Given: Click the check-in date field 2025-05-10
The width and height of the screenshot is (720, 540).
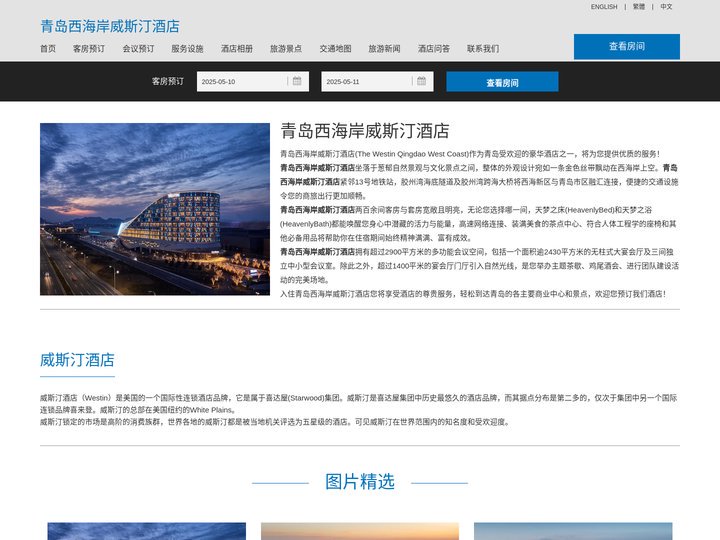Looking at the screenshot, I should coord(253,81).
